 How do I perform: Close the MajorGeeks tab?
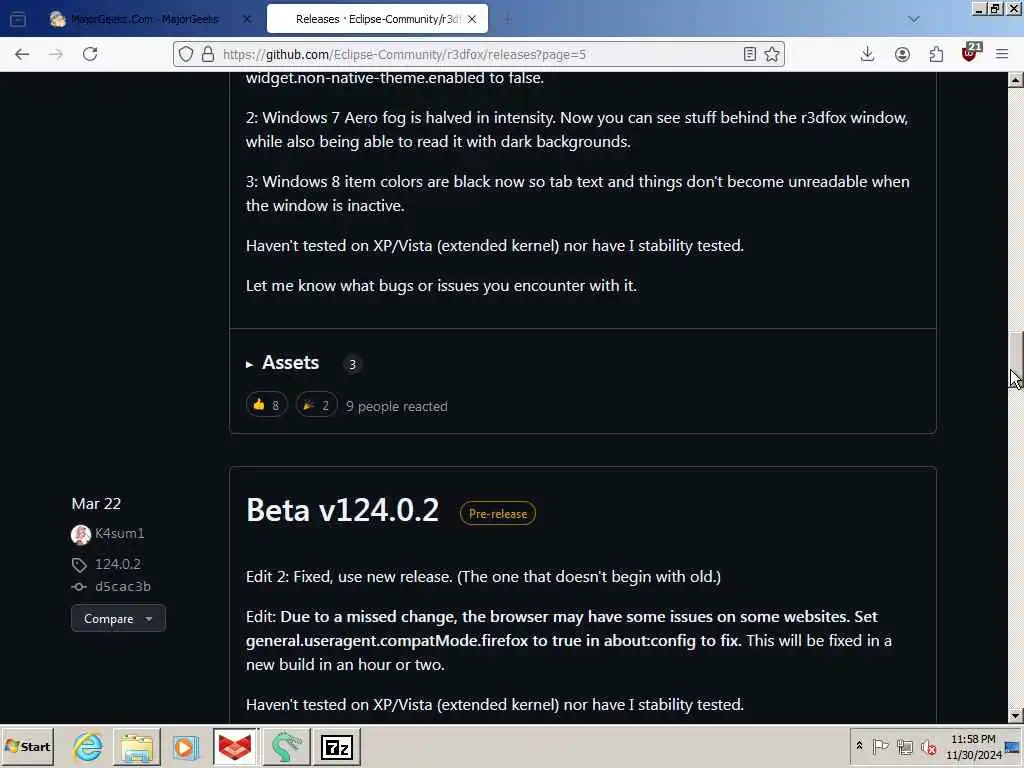pos(247,20)
